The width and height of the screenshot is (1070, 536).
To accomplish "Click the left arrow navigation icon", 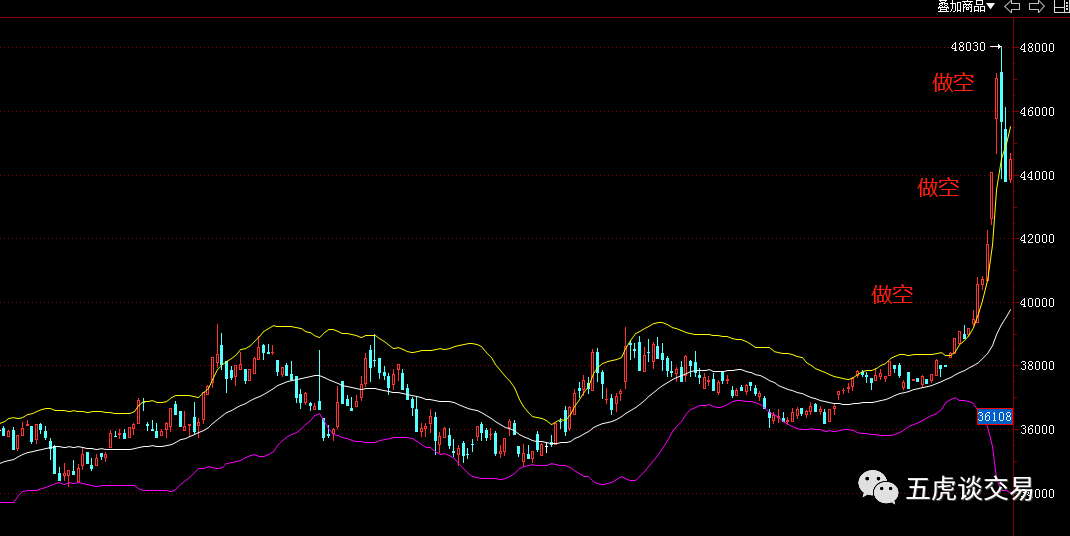I will click(1012, 6).
